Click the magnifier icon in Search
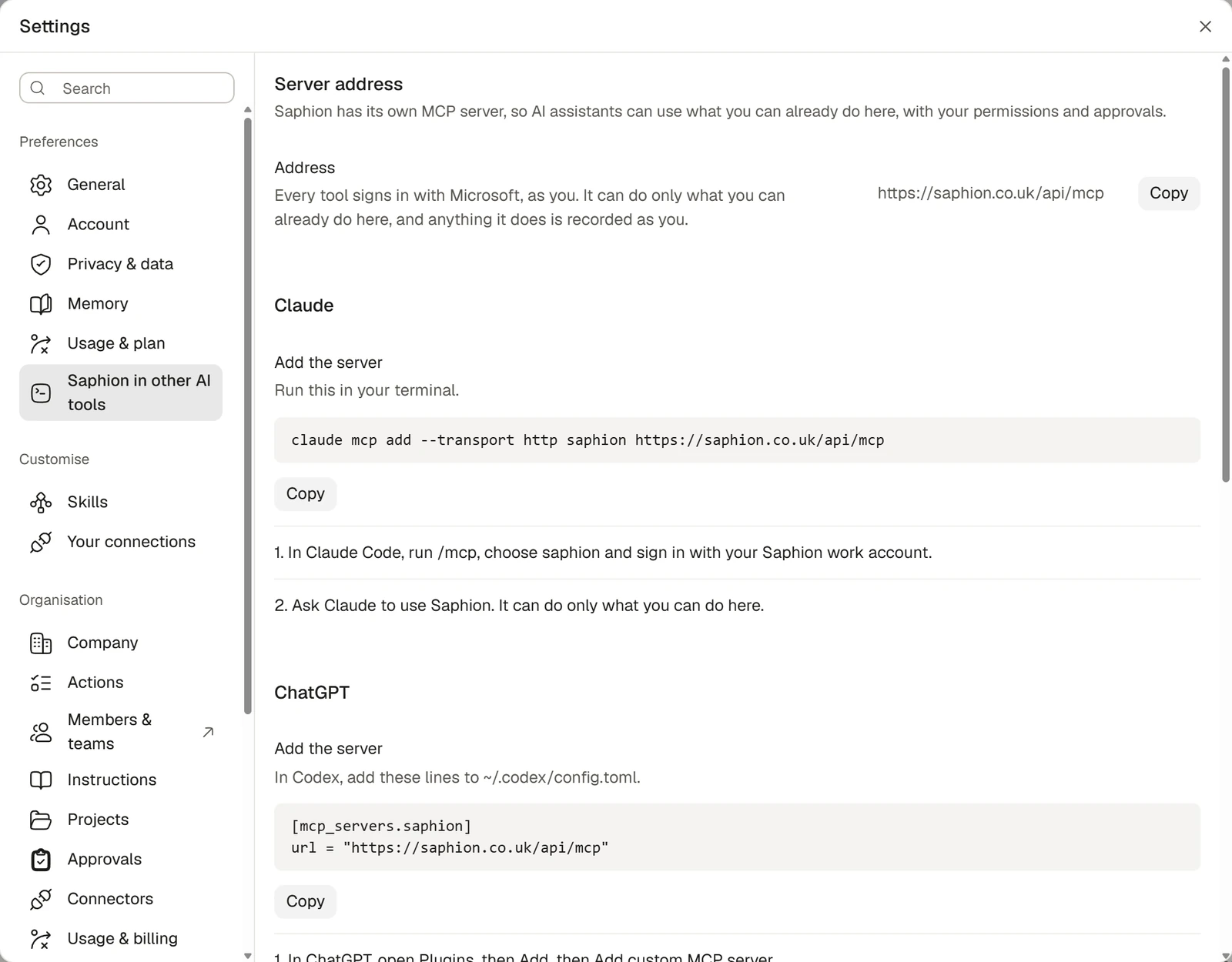 pos(38,89)
